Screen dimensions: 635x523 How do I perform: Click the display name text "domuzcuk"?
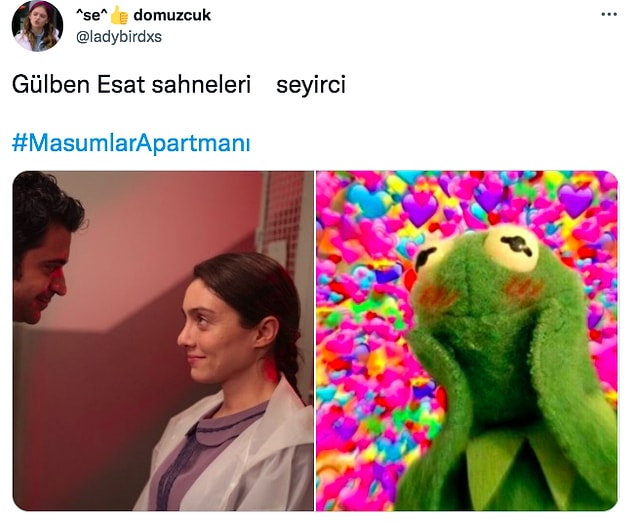pyautogui.click(x=172, y=15)
